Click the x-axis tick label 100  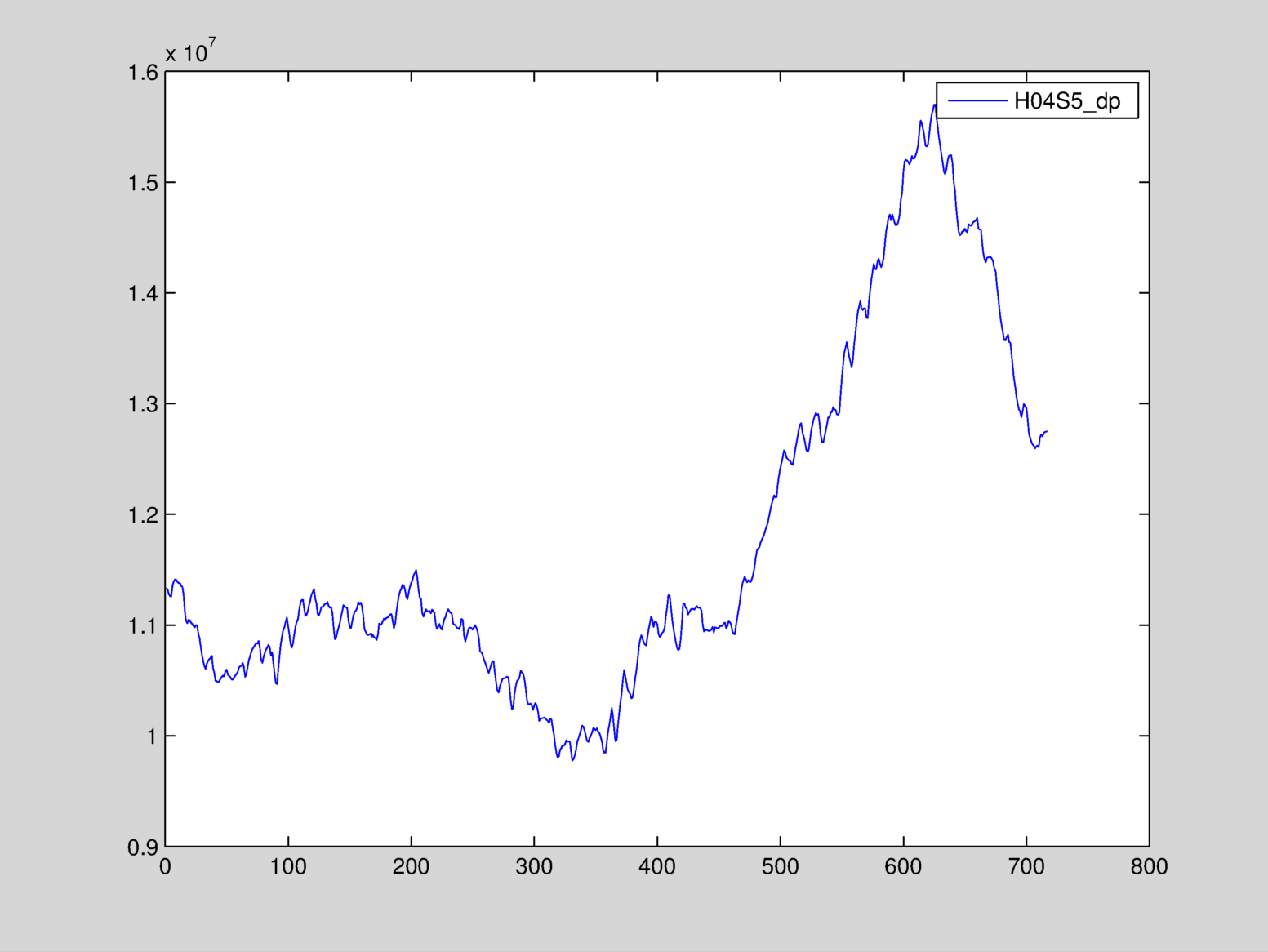pos(288,867)
